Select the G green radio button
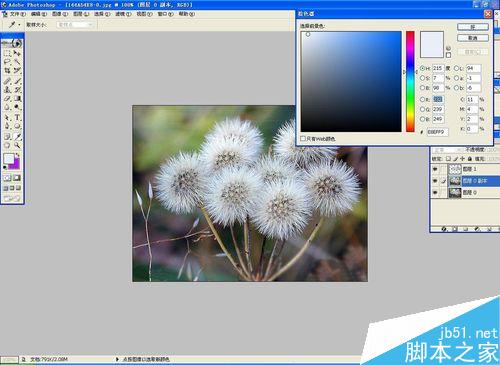This screenshot has width=500, height=365. tap(422, 109)
